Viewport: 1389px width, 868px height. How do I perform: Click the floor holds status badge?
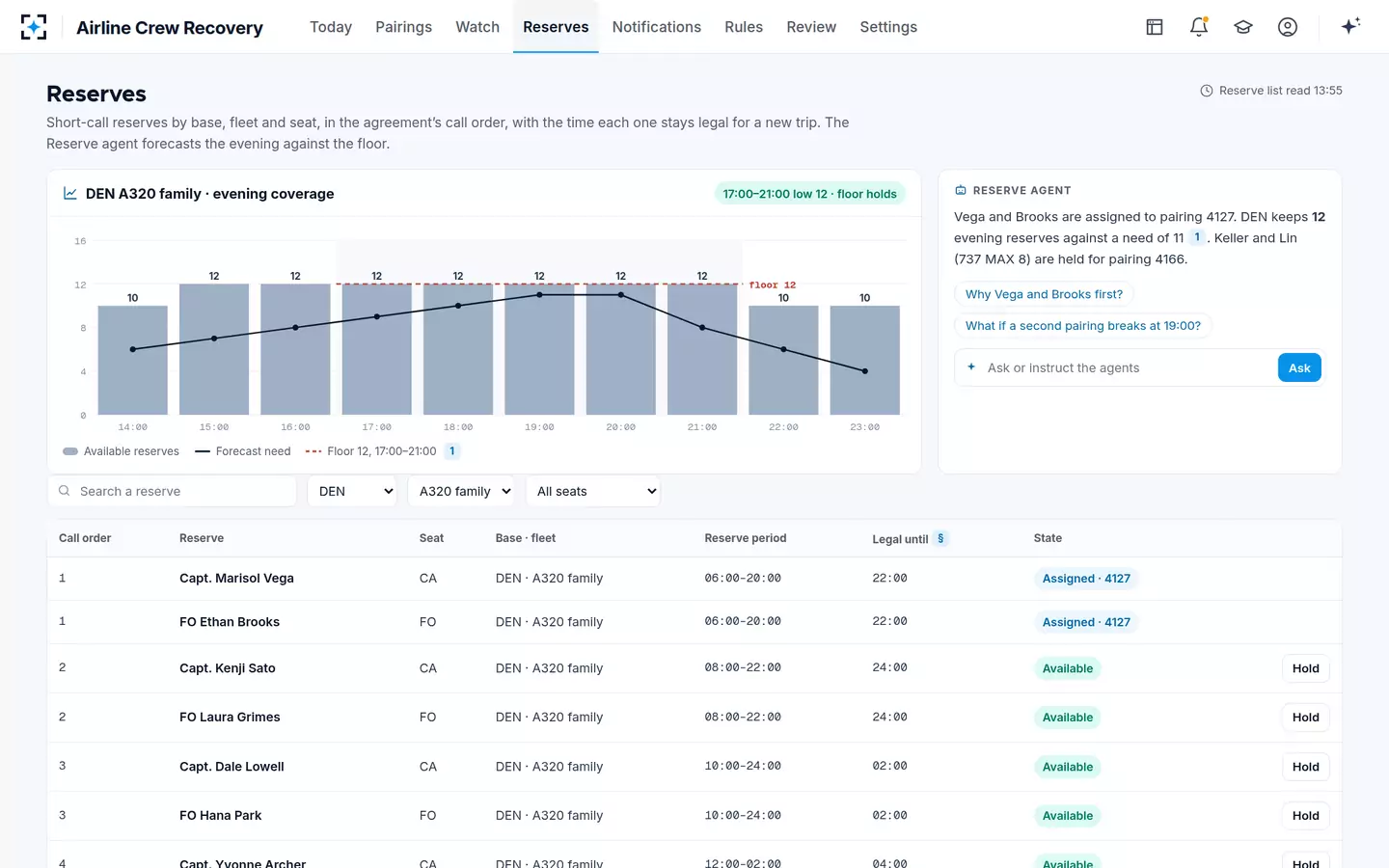810,194
